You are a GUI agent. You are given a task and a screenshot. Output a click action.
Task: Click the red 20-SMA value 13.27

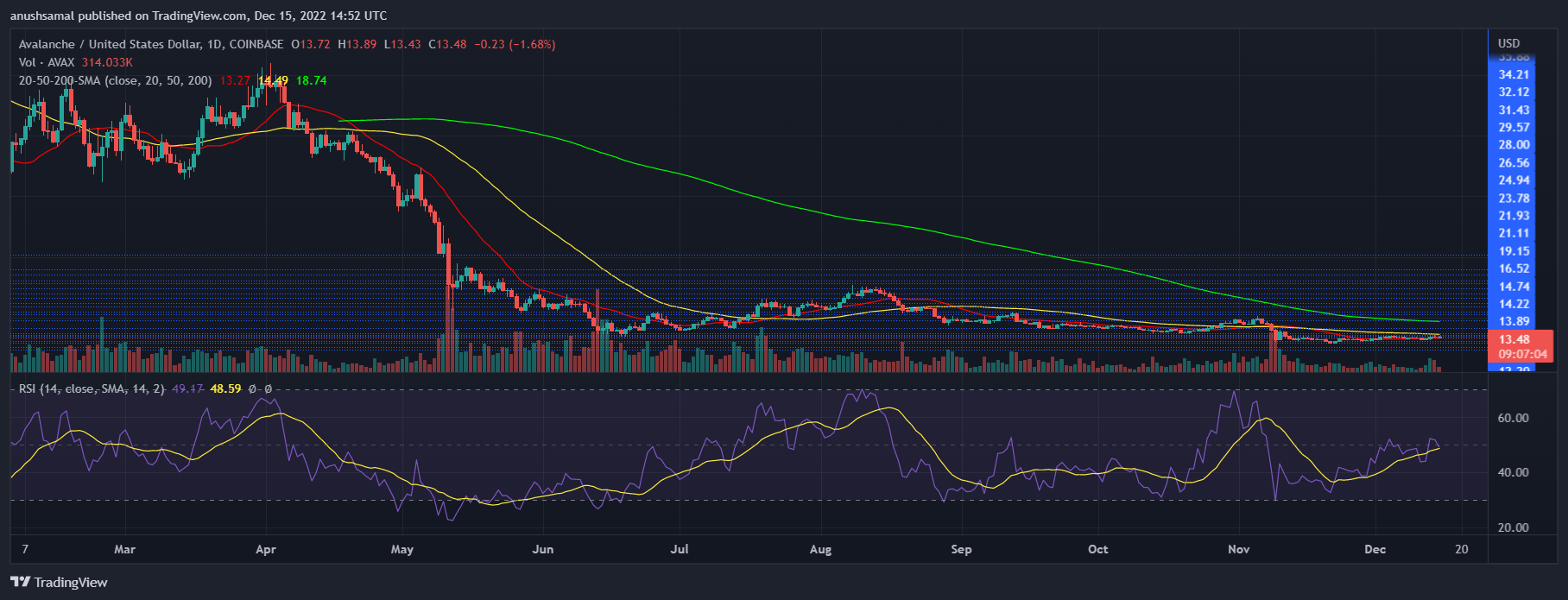click(x=235, y=80)
